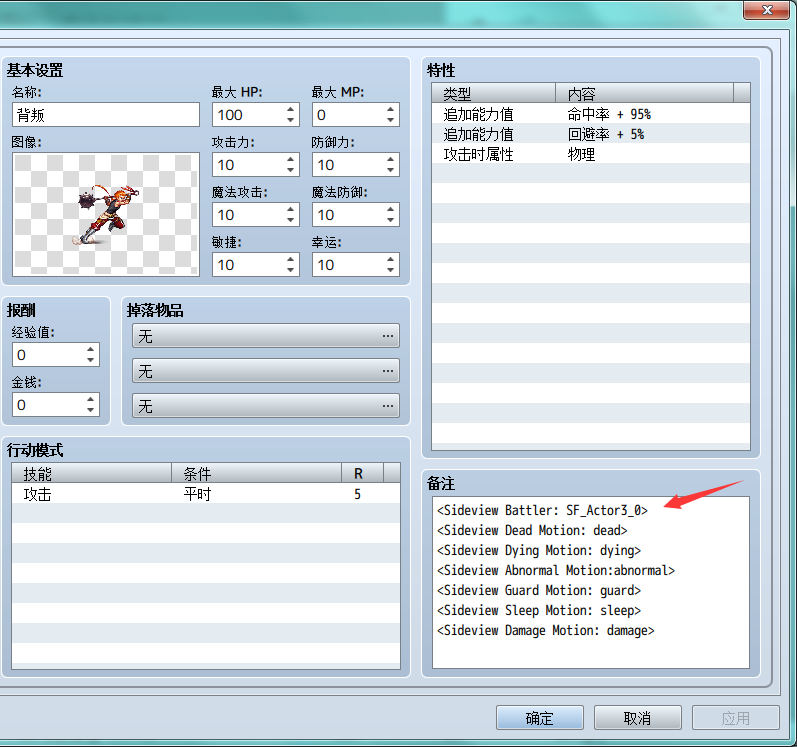Viewport: 797px width, 747px height.
Task: Click the 名称 input field containing 背叛
Action: [106, 115]
